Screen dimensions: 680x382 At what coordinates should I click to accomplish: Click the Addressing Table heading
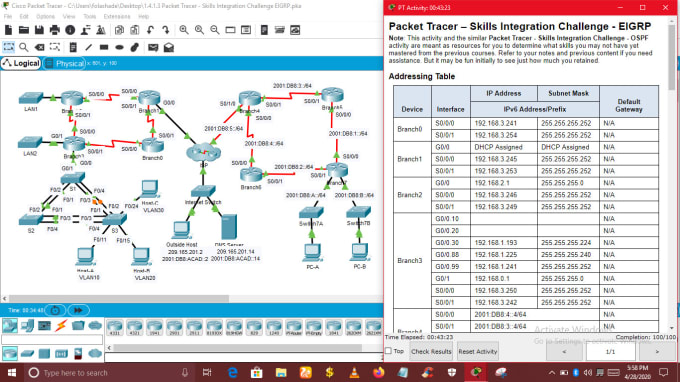(x=422, y=76)
